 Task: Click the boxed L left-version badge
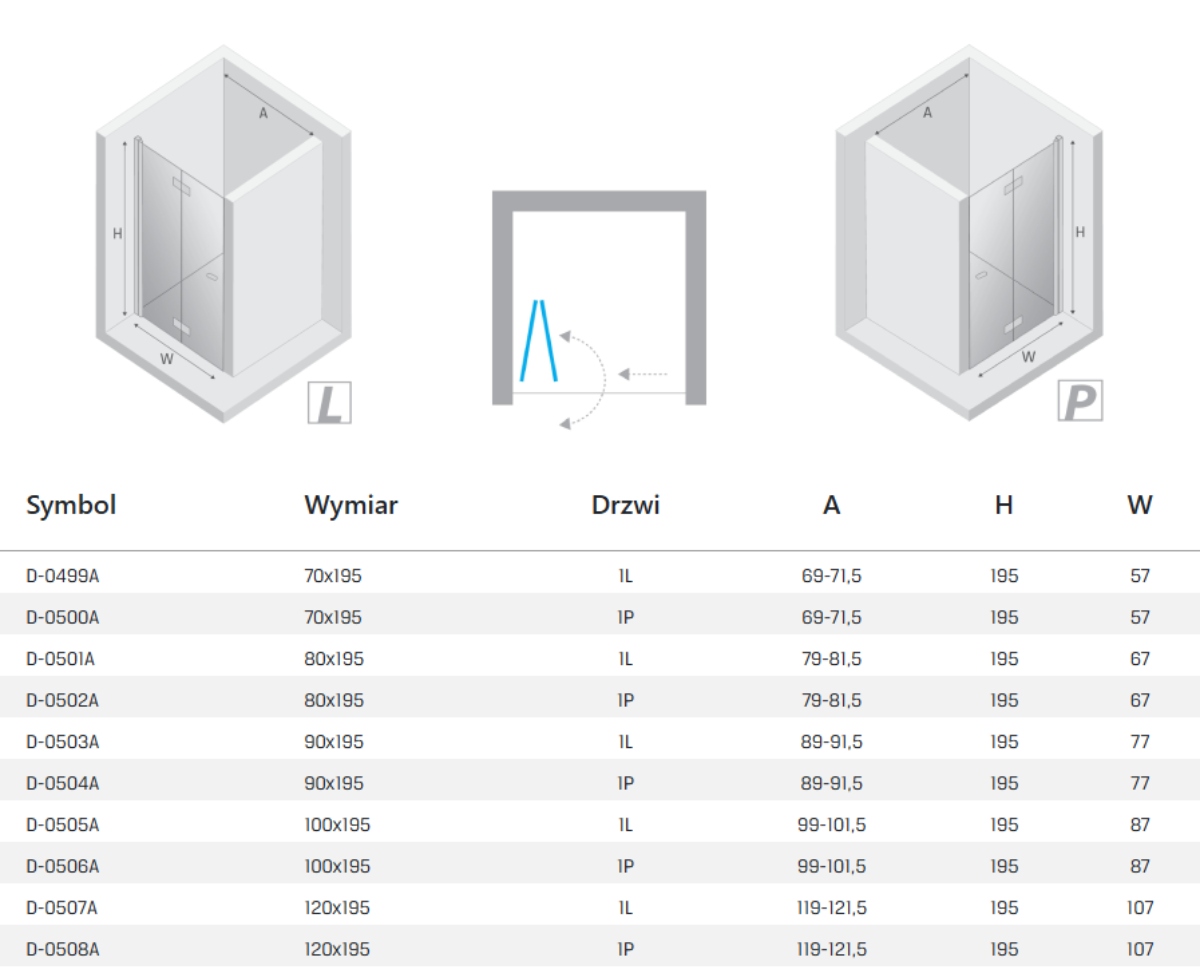(328, 402)
